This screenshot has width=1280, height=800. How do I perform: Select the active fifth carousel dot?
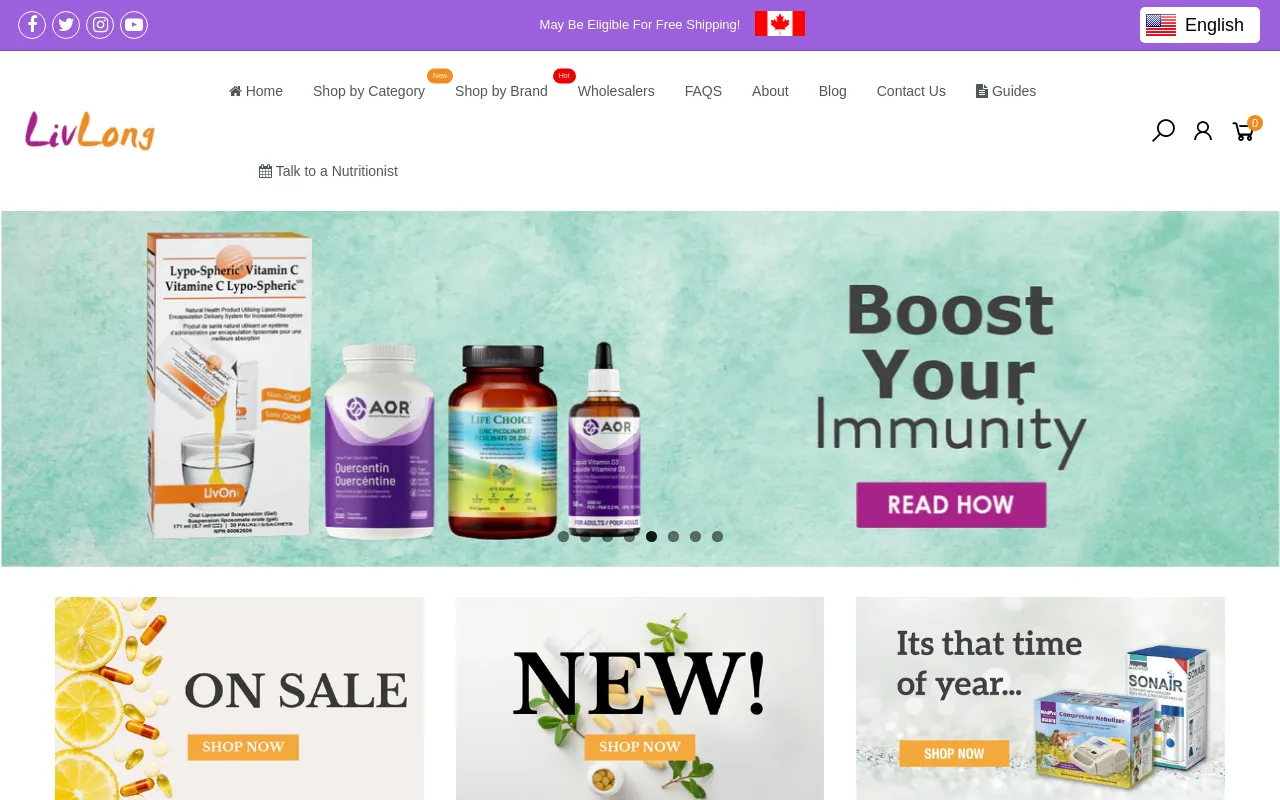[651, 537]
